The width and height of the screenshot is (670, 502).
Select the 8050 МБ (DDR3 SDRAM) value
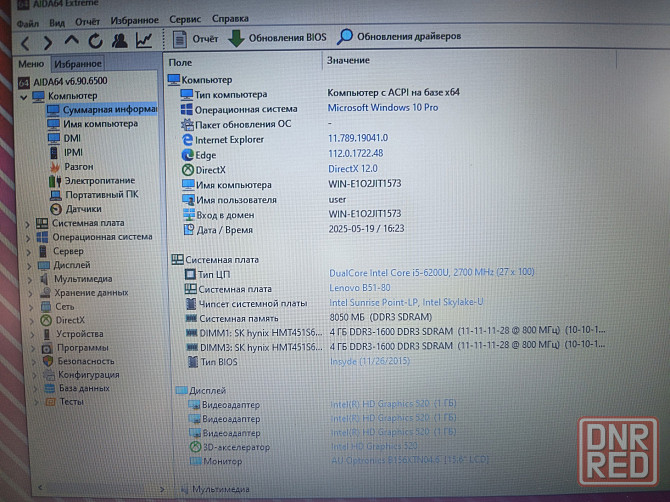[381, 317]
